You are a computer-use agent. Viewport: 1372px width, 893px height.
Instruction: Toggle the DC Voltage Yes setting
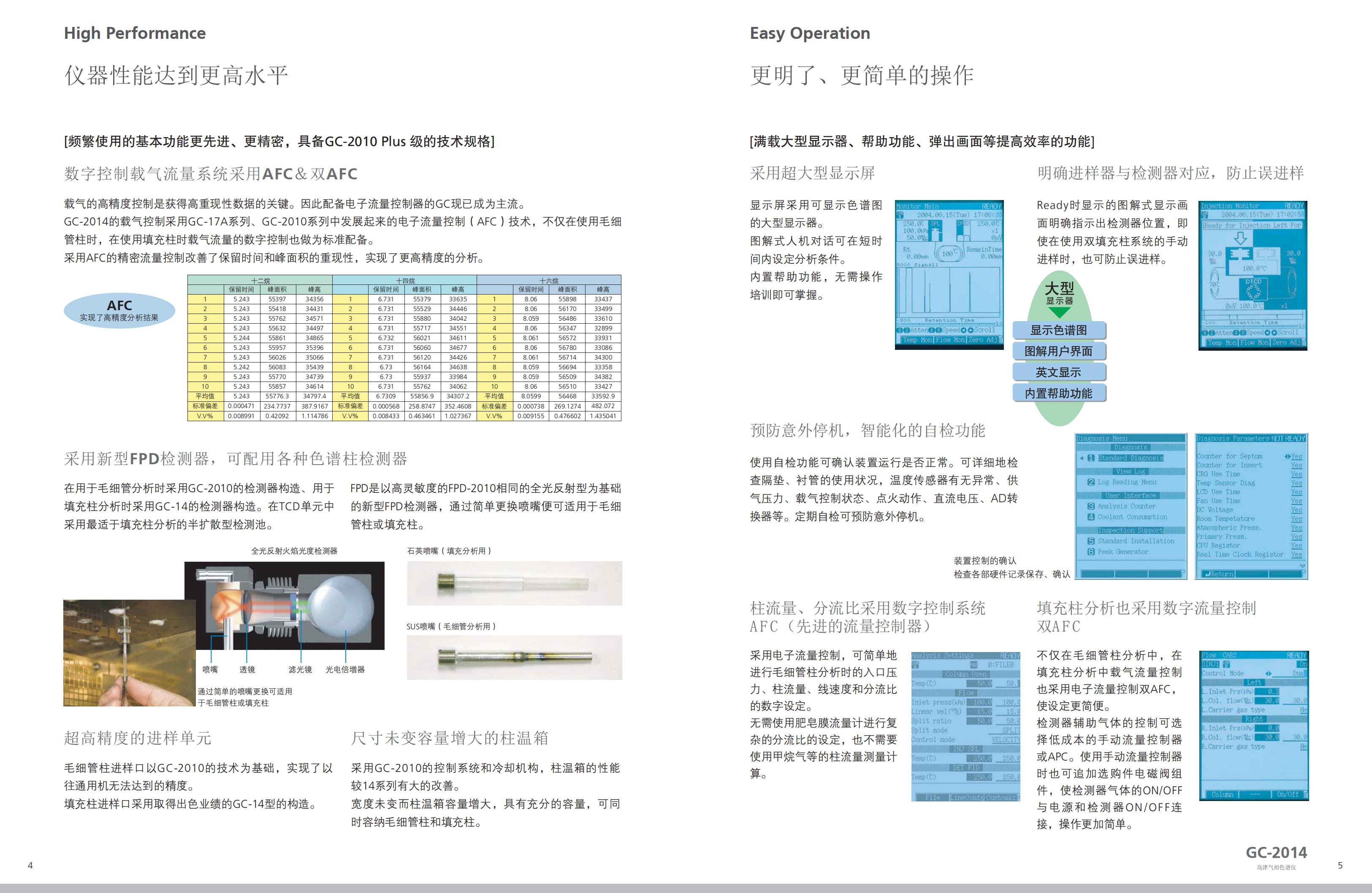(1296, 510)
